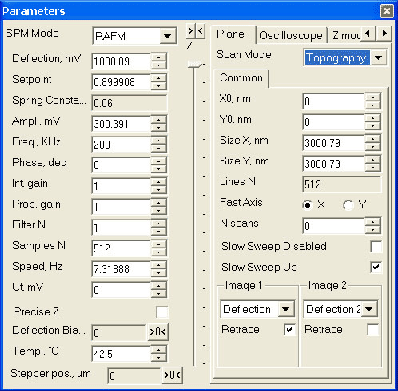Click the X0 nm input field
This screenshot has height=391, width=398.
pyautogui.click(x=334, y=101)
